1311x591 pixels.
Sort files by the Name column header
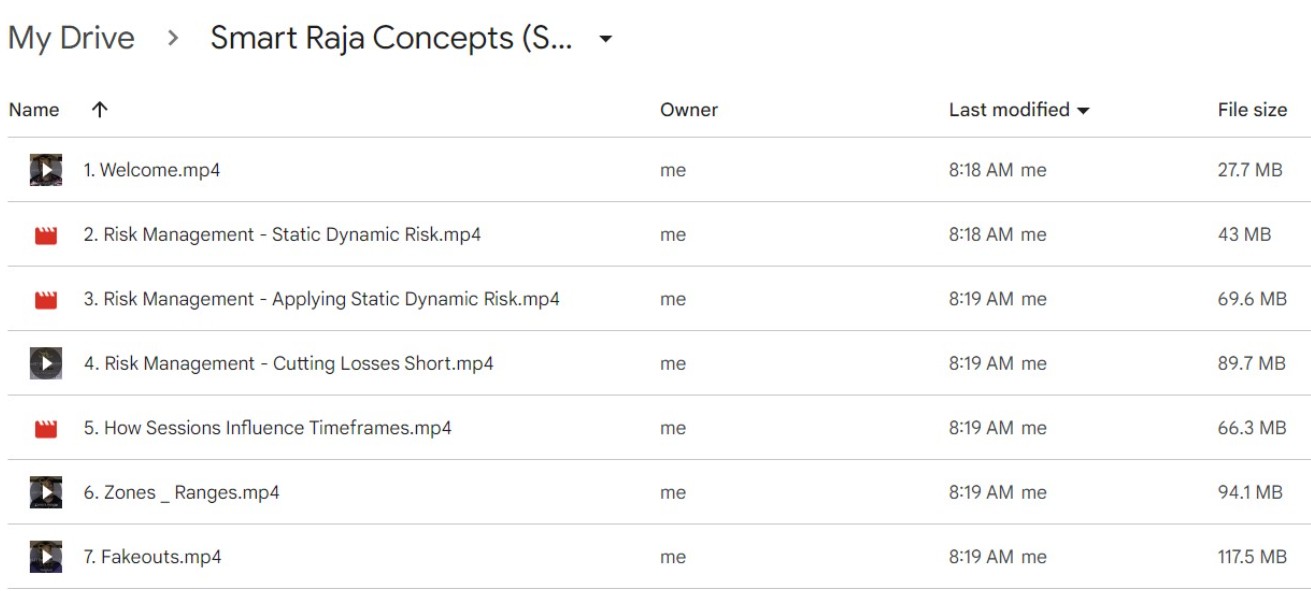(x=34, y=110)
